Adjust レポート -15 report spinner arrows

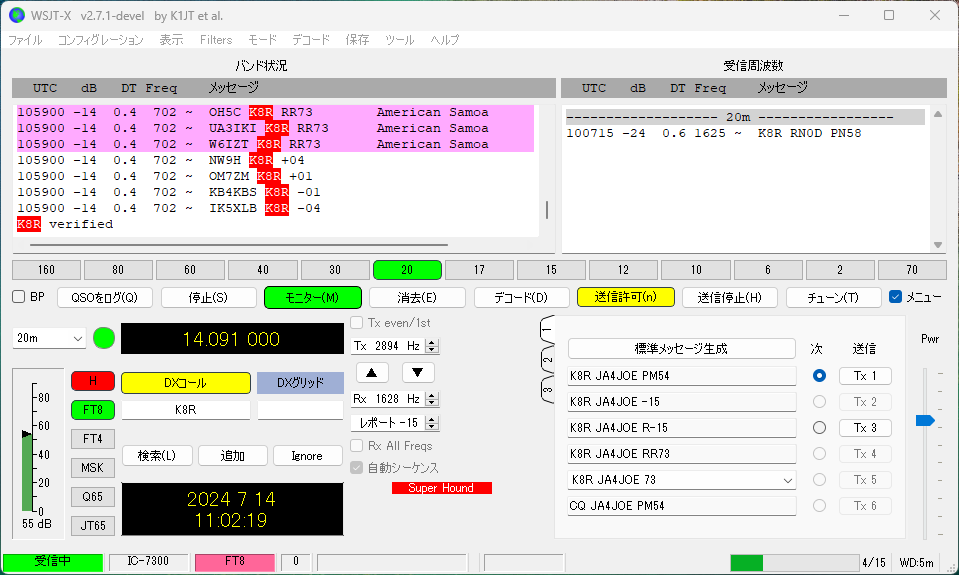tap(432, 423)
